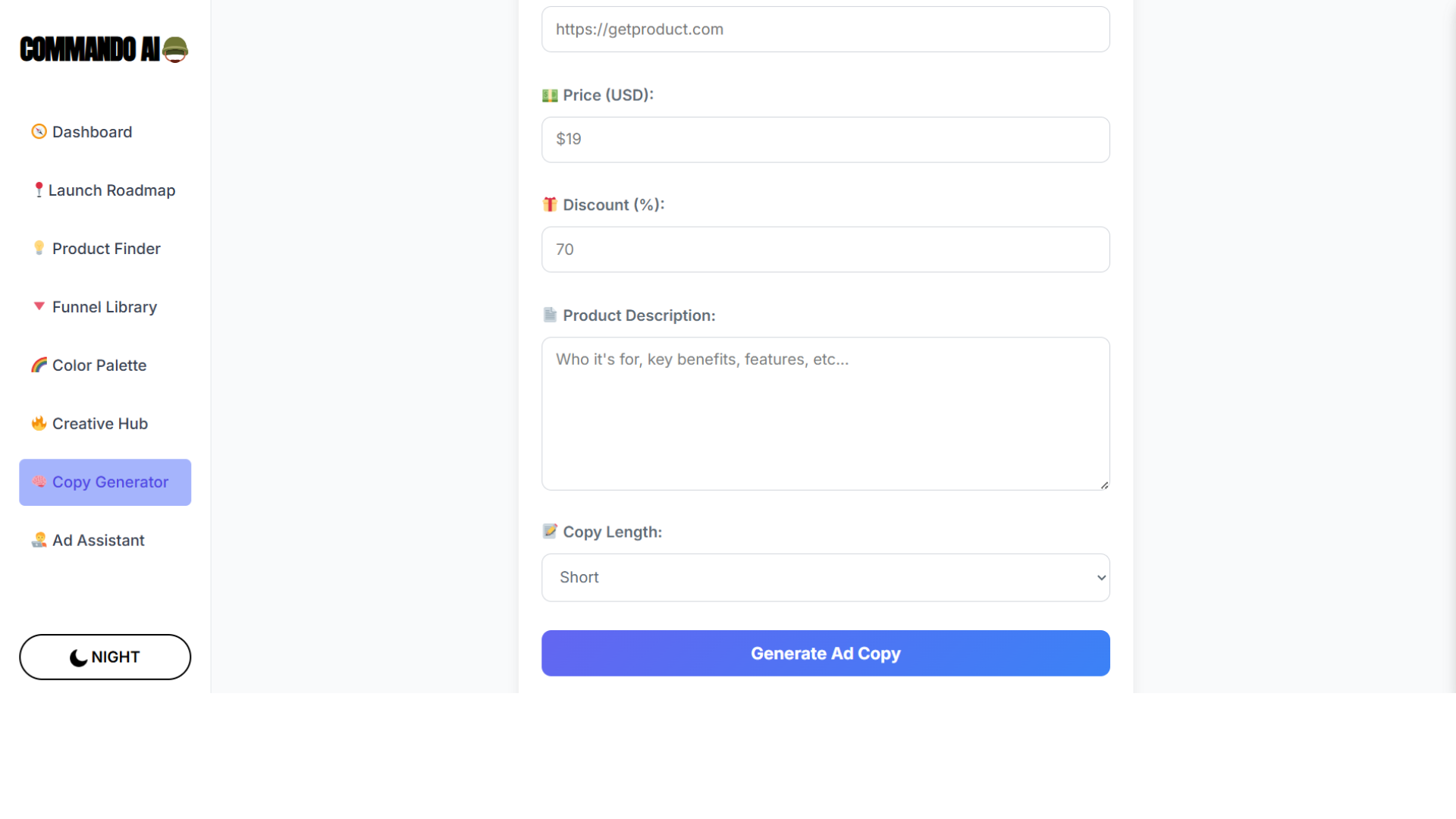Image resolution: width=1456 pixels, height=819 pixels.
Task: Click the Funnel Library triangle icon
Action: 39,306
